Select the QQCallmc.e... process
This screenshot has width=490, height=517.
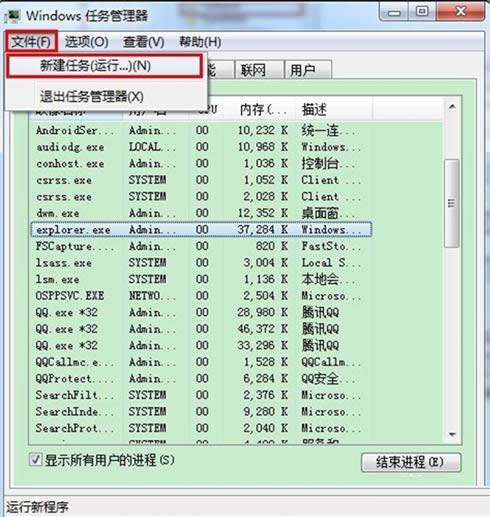[201, 362]
